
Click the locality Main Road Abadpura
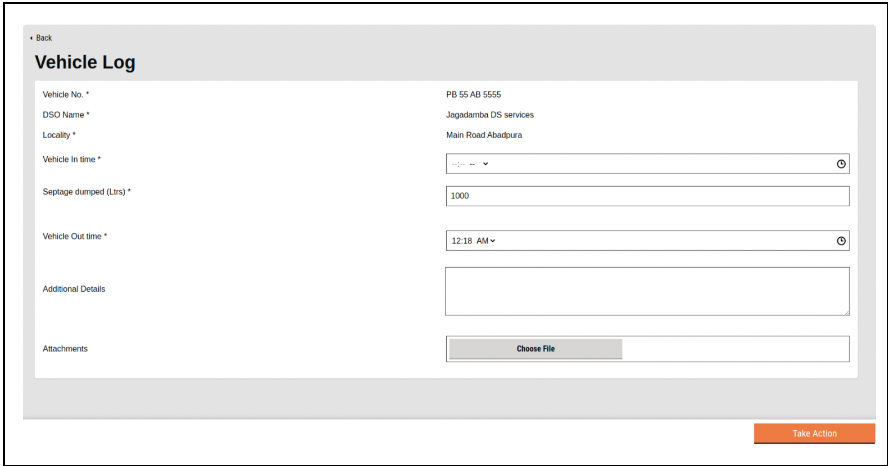pos(484,135)
